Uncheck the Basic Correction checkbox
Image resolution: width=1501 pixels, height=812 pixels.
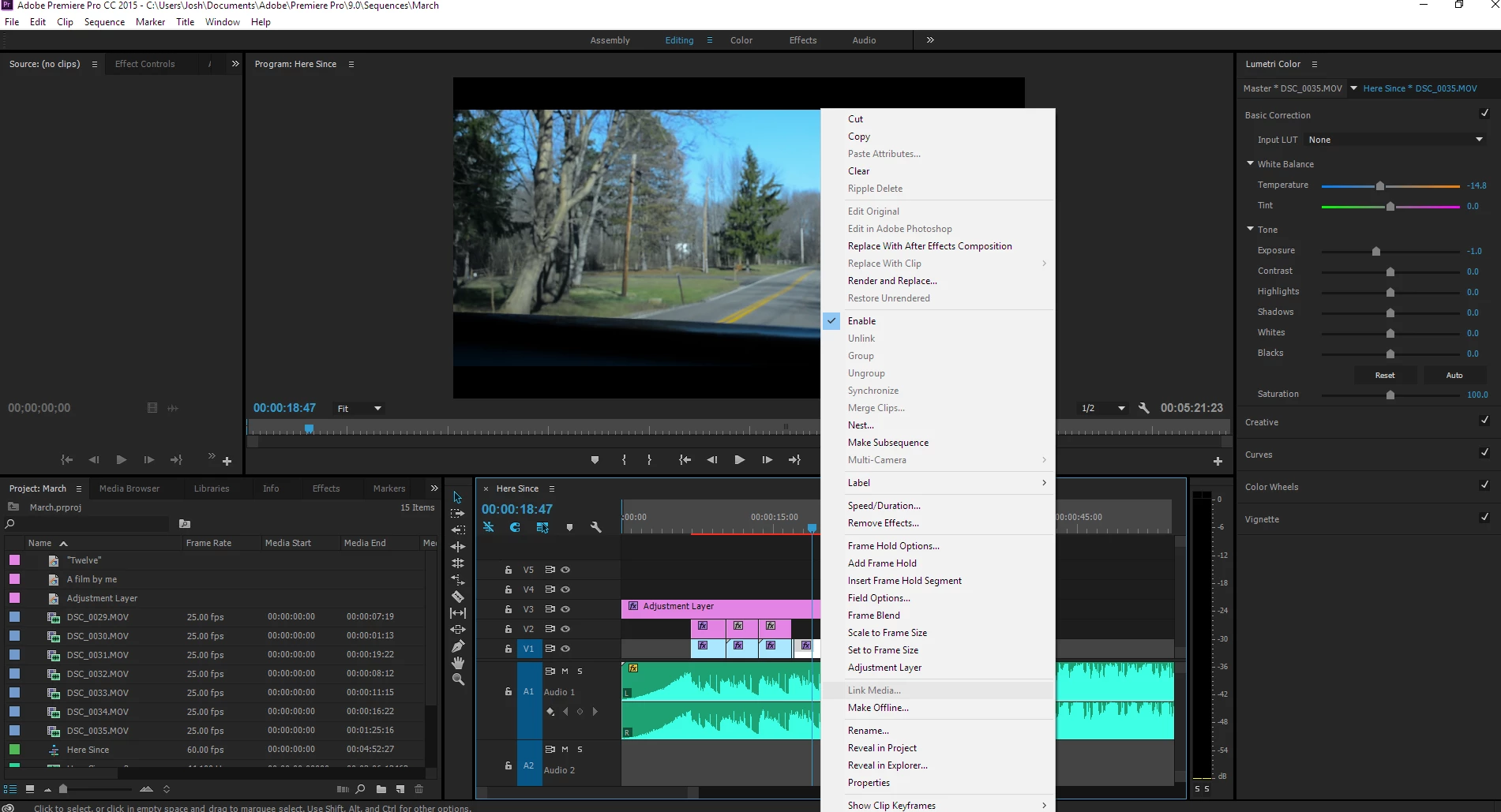click(1484, 114)
